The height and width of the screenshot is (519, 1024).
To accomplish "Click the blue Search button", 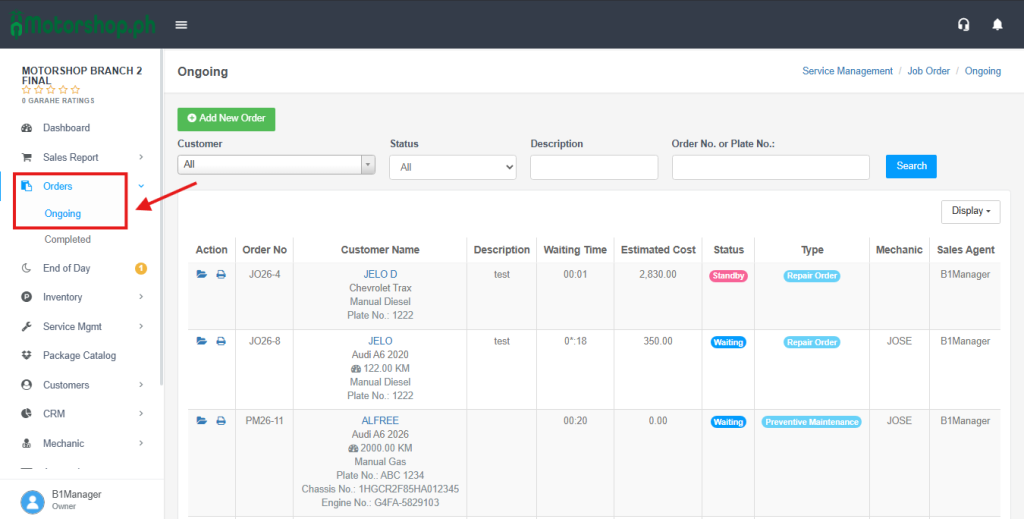I will click(911, 166).
